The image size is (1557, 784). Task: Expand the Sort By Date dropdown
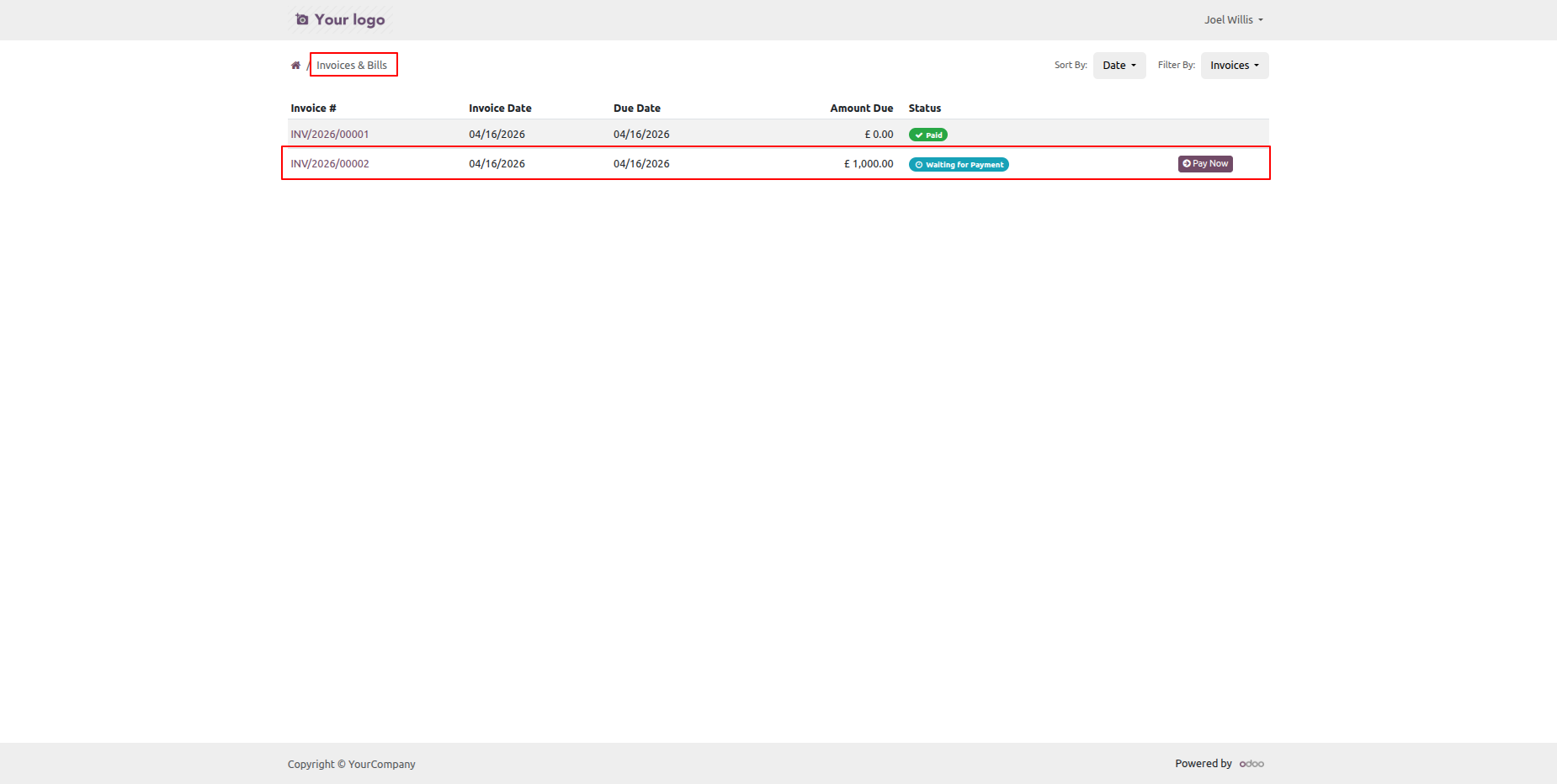point(1119,66)
